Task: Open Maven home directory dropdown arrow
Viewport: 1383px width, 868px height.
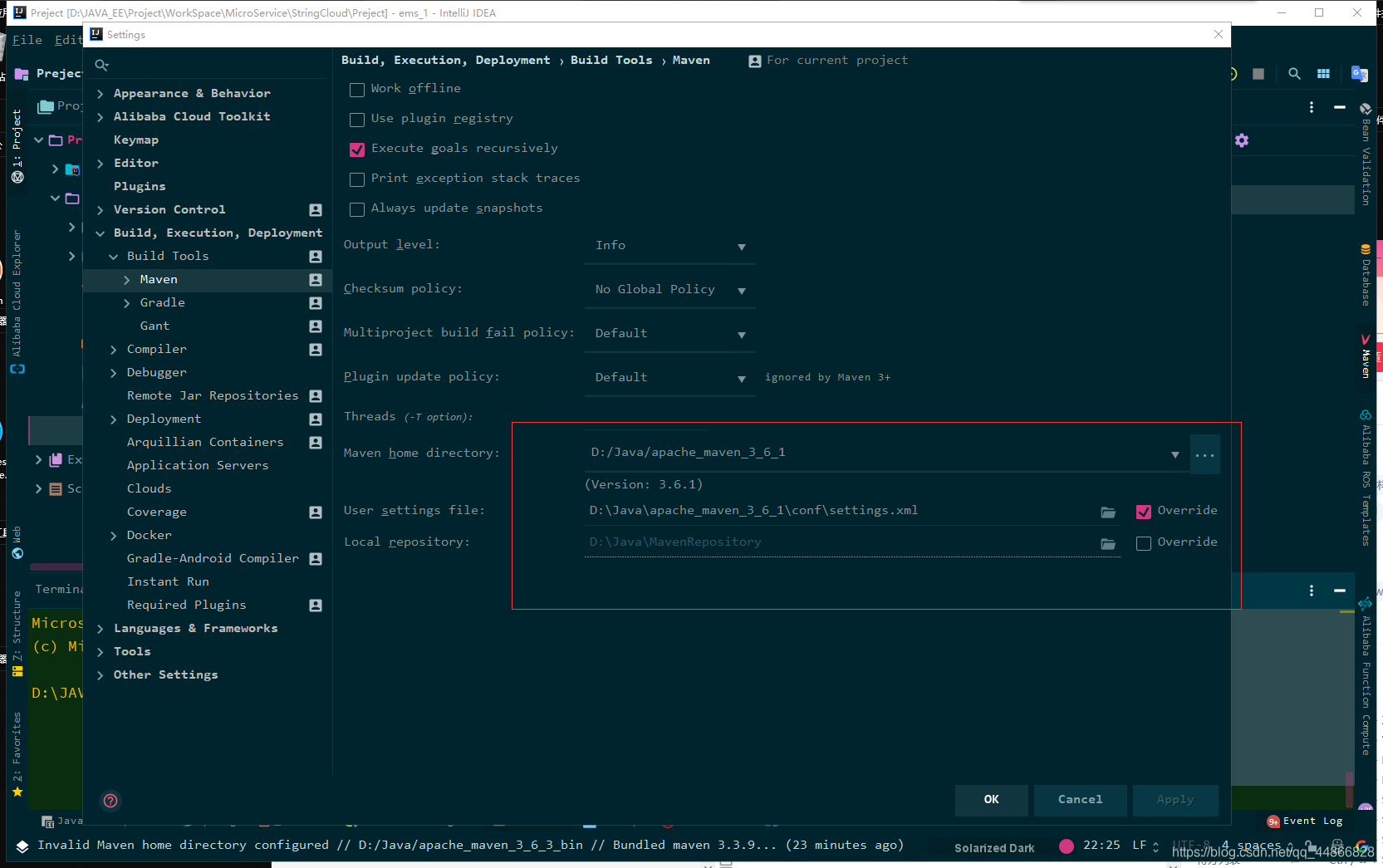Action: (1175, 454)
